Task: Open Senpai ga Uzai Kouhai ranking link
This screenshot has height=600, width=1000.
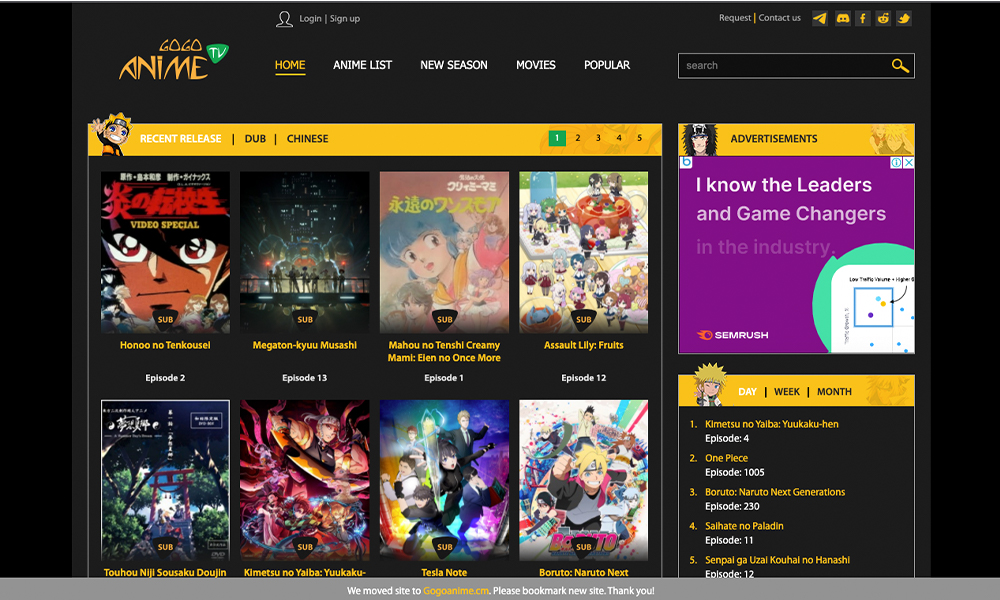Action: 777,560
